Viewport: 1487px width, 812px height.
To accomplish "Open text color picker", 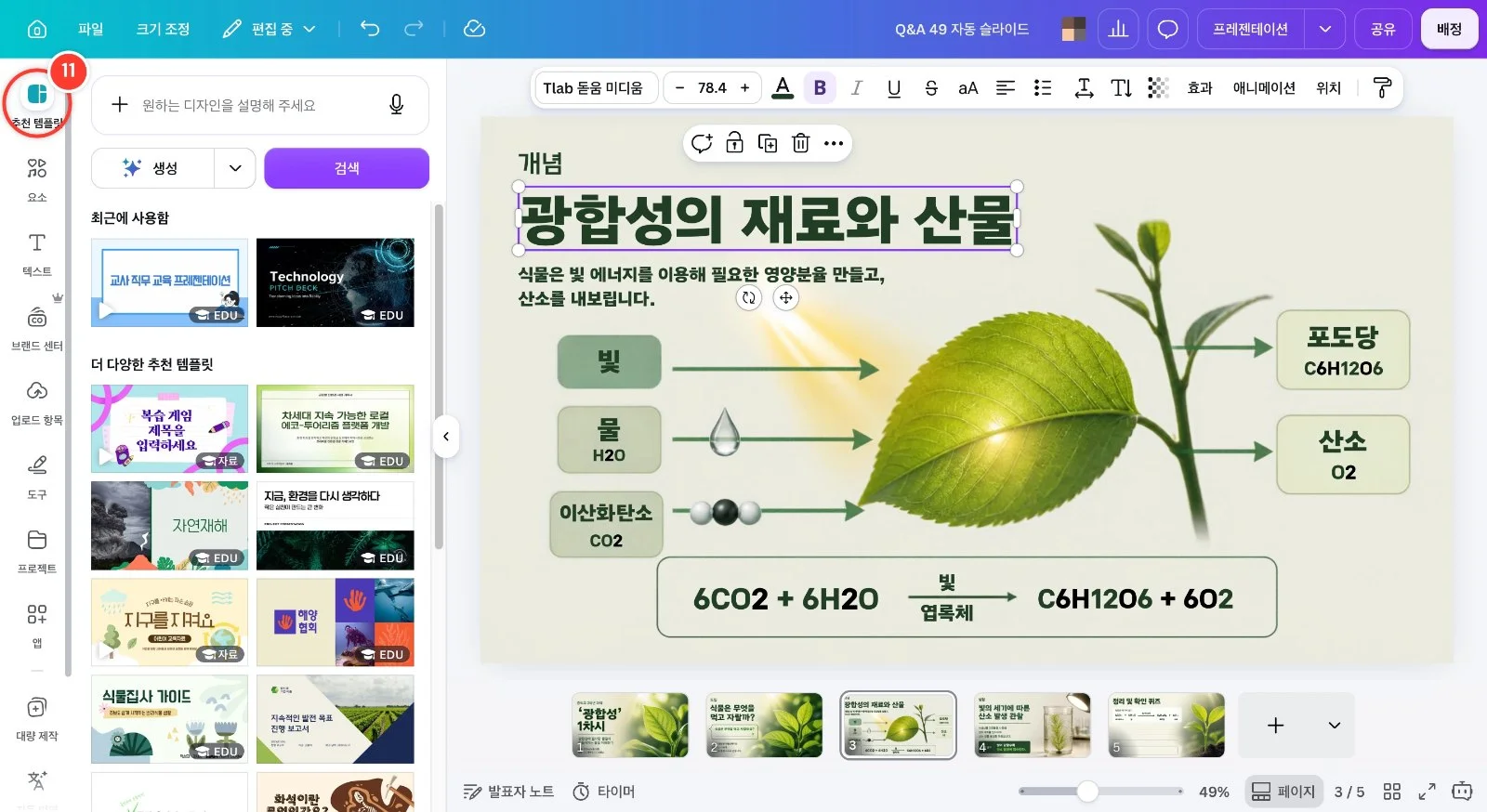I will pyautogui.click(x=783, y=87).
